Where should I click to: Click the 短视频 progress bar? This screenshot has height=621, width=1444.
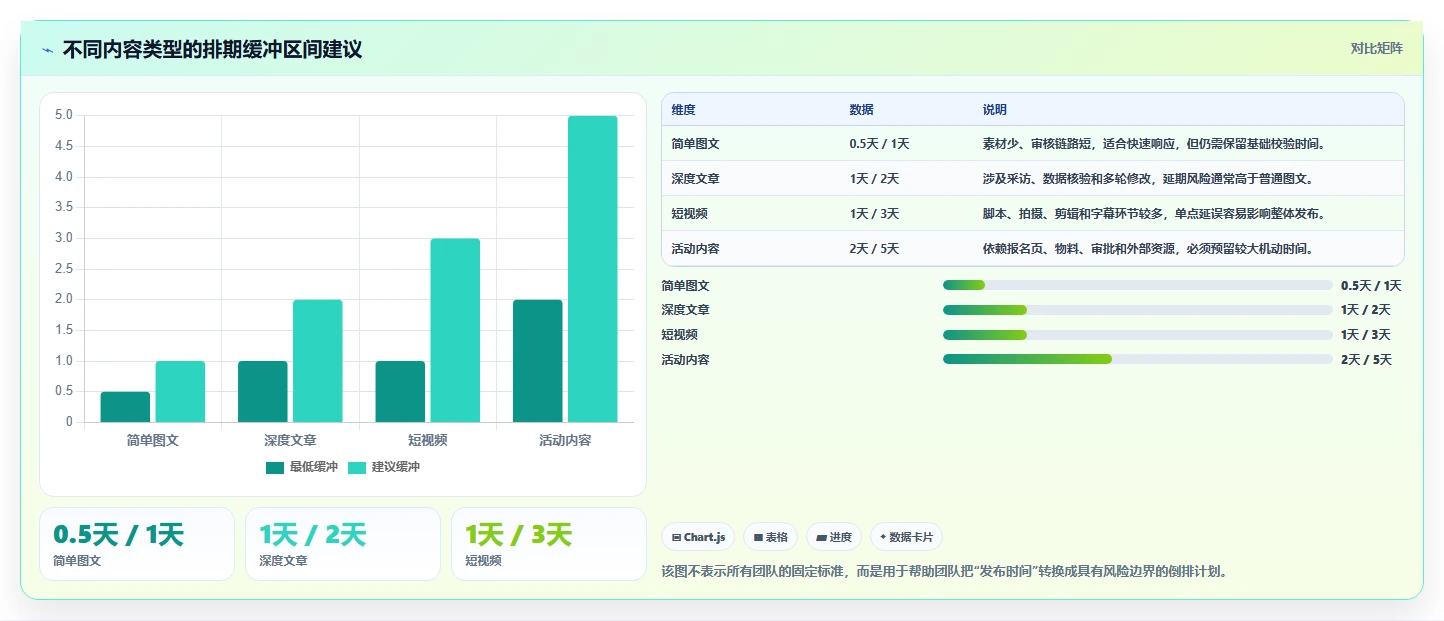coord(1137,335)
